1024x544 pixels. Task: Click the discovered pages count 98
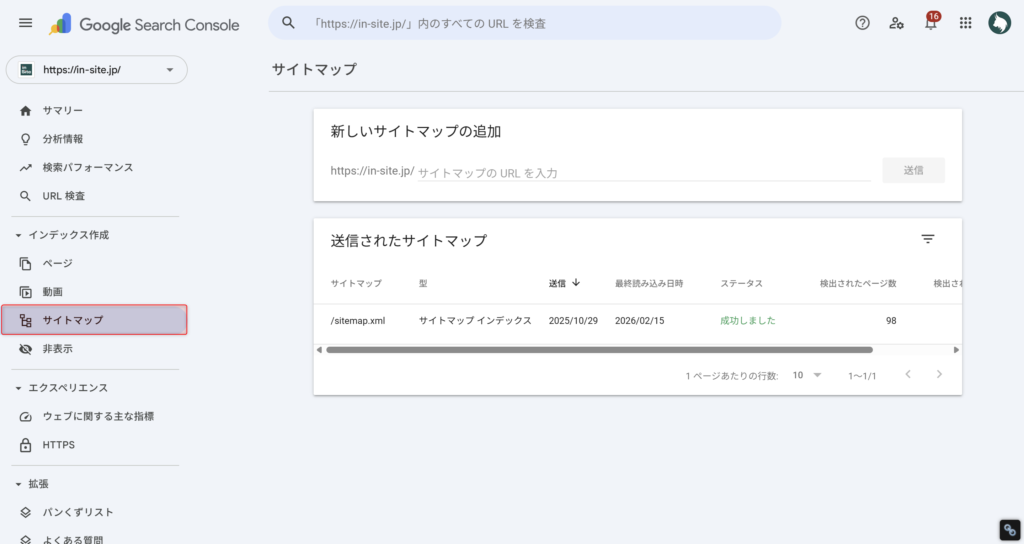891,321
